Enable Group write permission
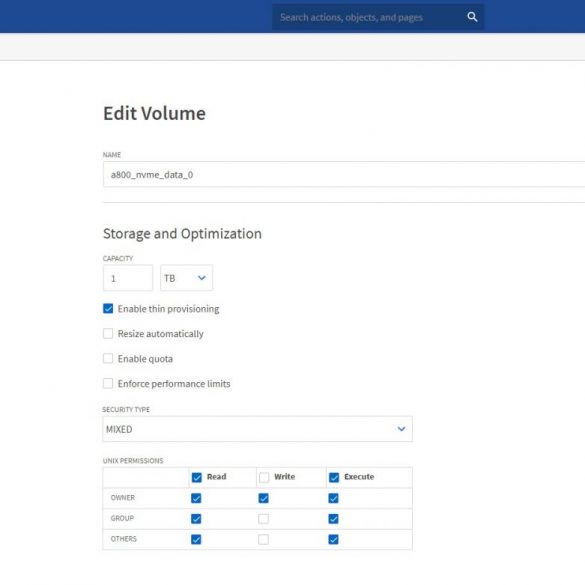585x585 pixels. [x=263, y=519]
